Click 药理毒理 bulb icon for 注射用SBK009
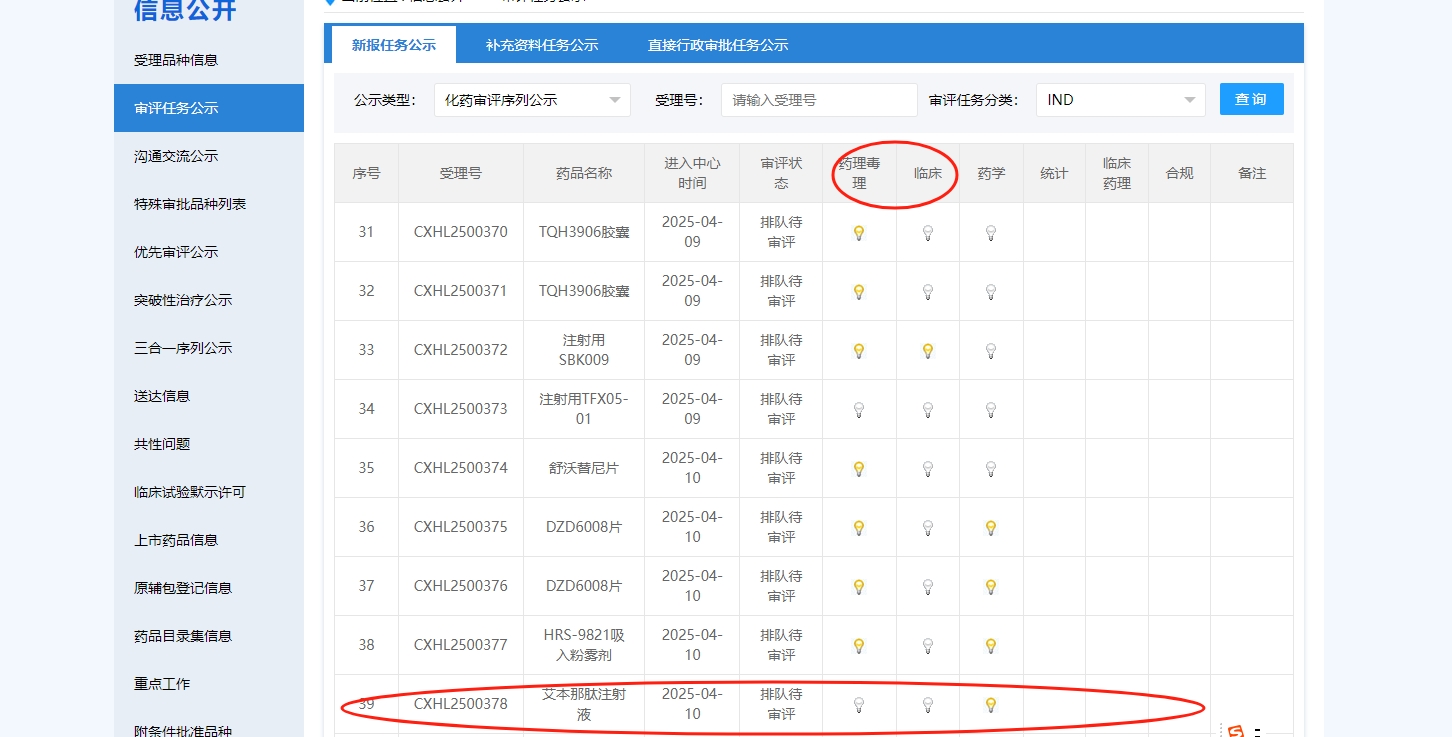The height and width of the screenshot is (737, 1452). (x=858, y=351)
